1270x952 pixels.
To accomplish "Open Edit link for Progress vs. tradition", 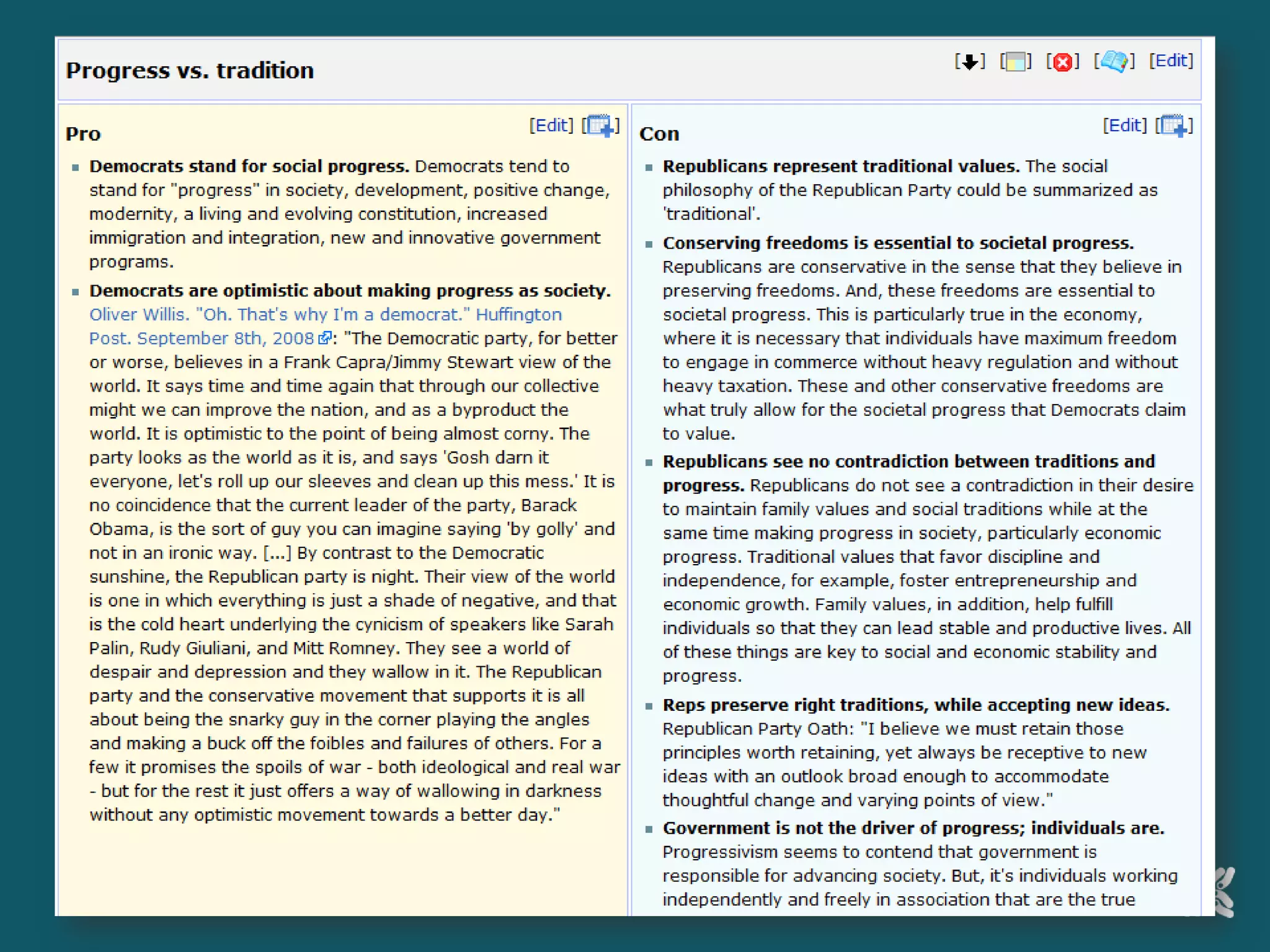I will (1171, 61).
